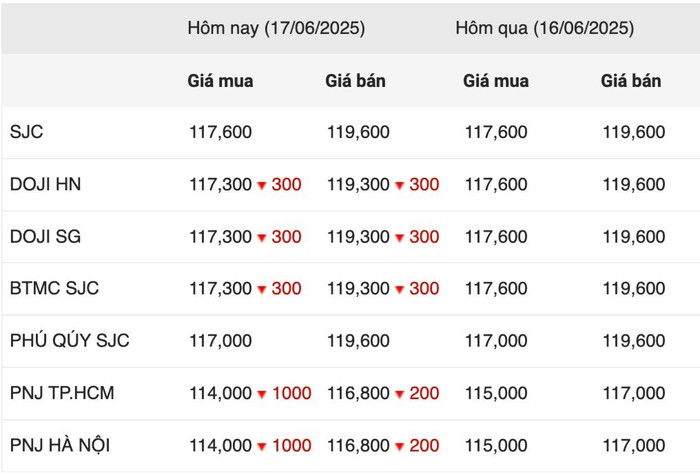
Task: Click the down arrow beside BTMC SJC sell price
Action: tap(400, 290)
